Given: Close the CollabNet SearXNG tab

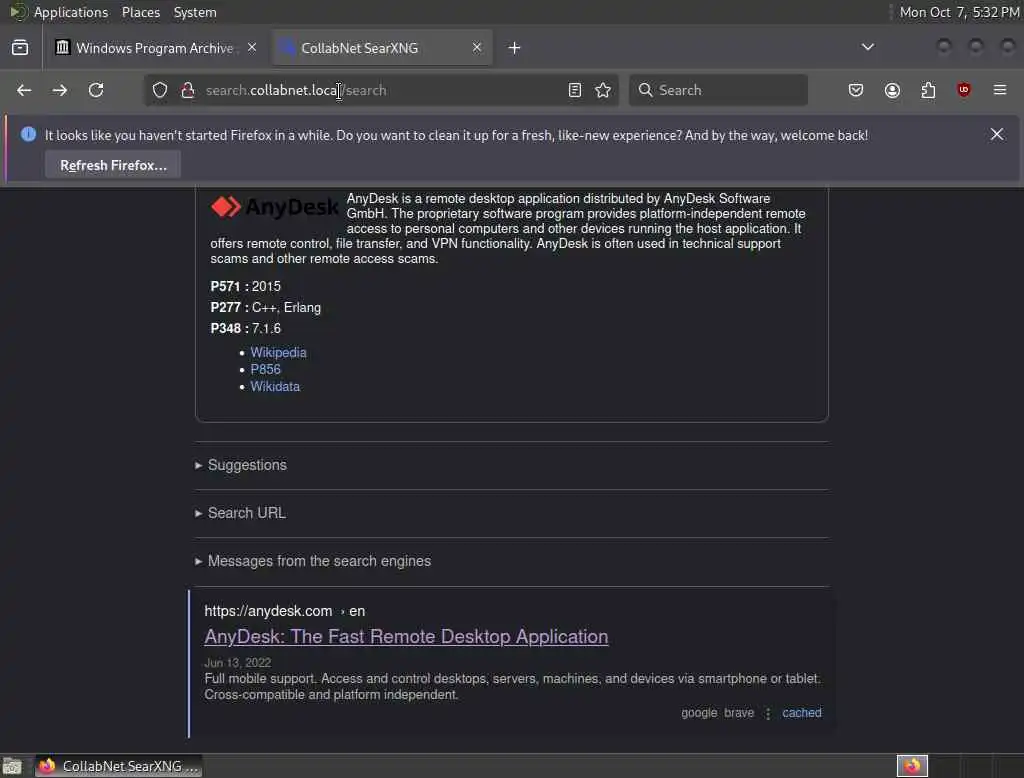Looking at the screenshot, I should click(477, 48).
